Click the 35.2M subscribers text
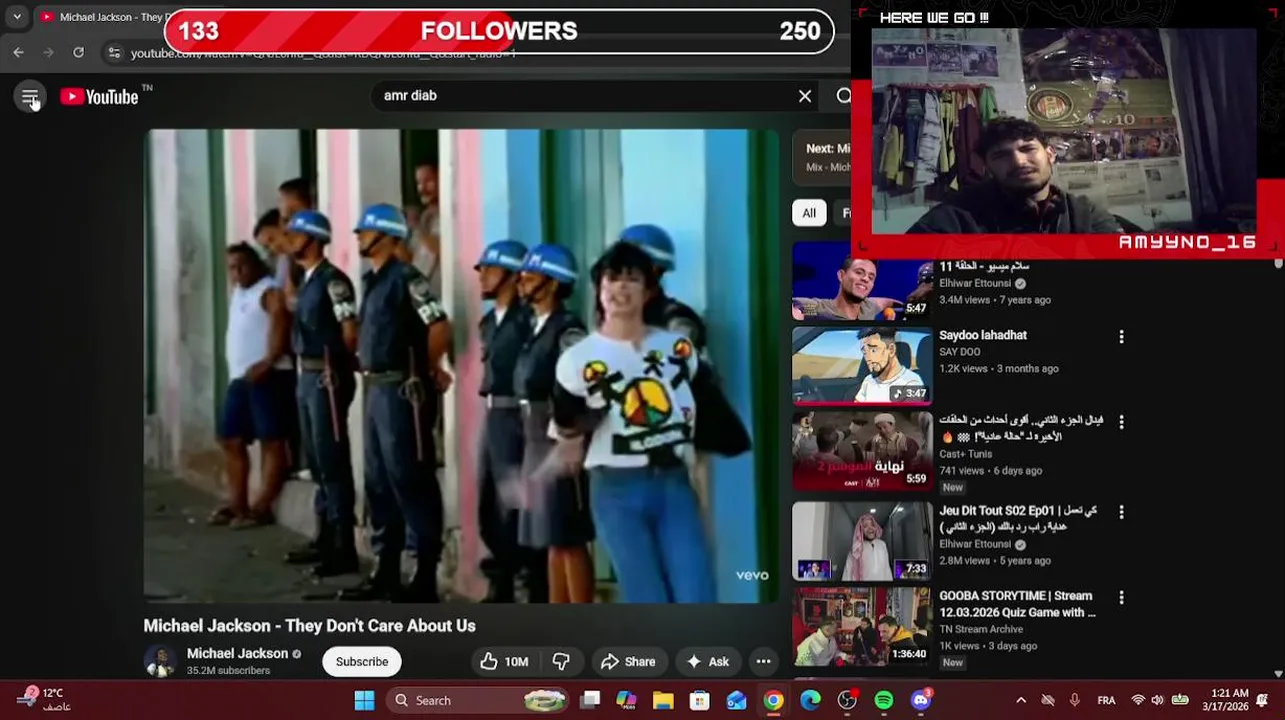1285x720 pixels. 228,671
